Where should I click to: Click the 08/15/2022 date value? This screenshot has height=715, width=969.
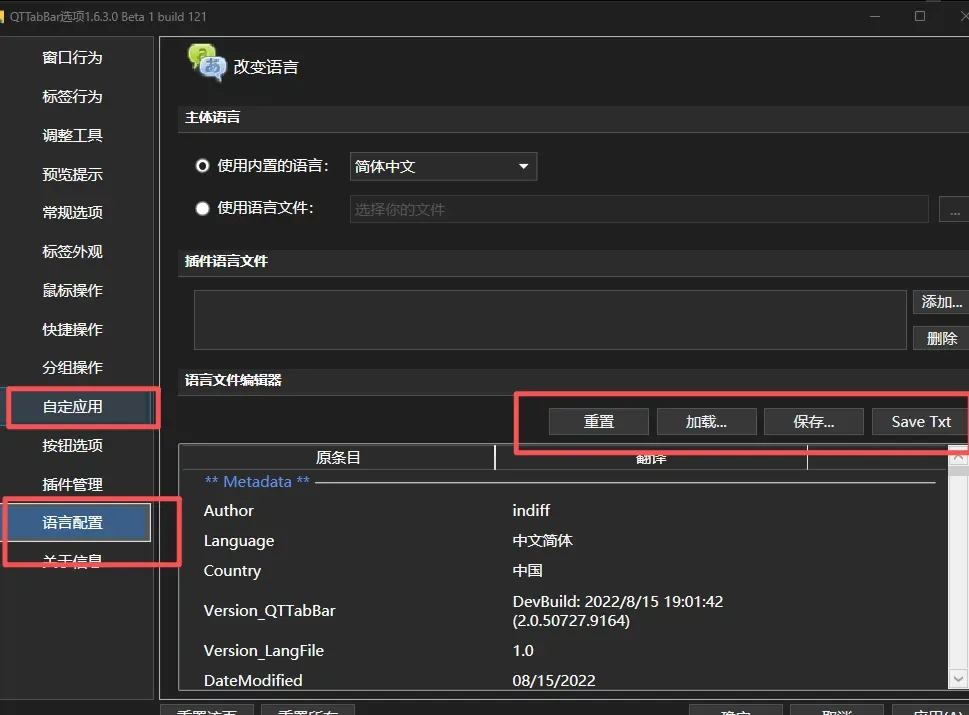click(x=554, y=680)
